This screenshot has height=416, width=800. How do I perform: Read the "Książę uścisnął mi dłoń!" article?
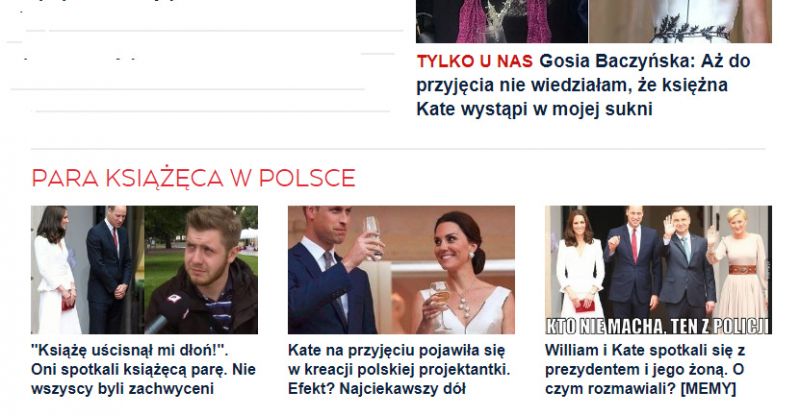143,370
